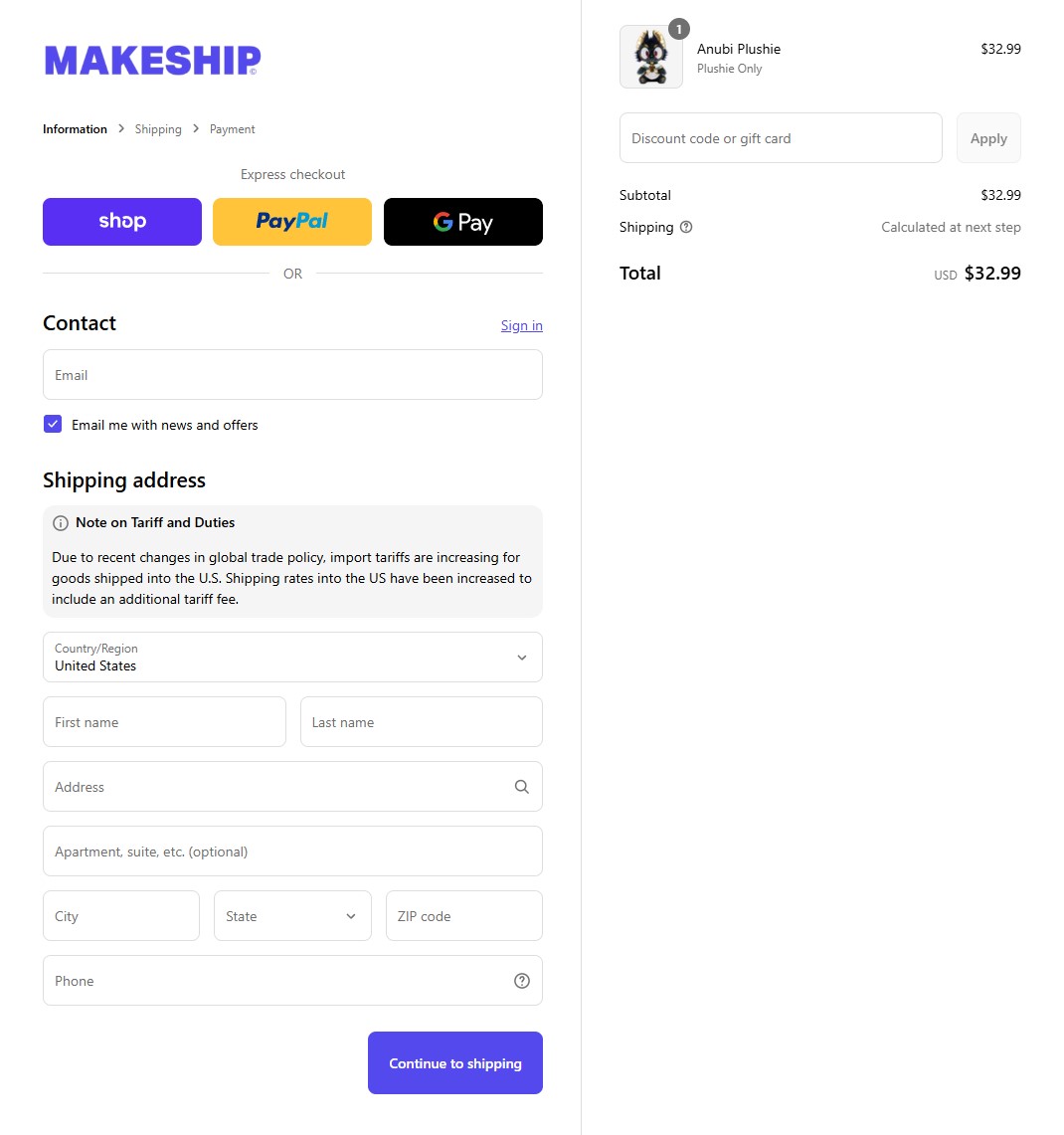This screenshot has width=1064, height=1135.
Task: Focus the Email input field
Action: 292,375
